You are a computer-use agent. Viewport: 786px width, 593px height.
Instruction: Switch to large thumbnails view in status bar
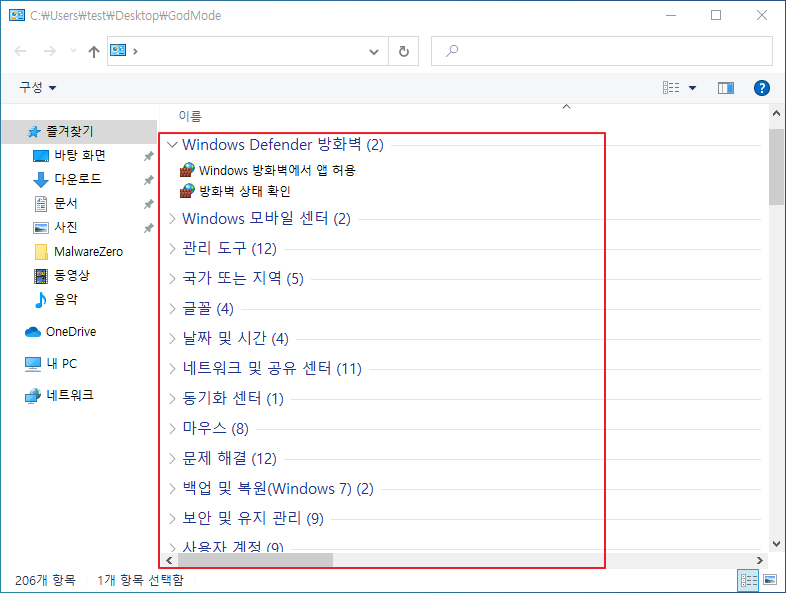(770, 580)
